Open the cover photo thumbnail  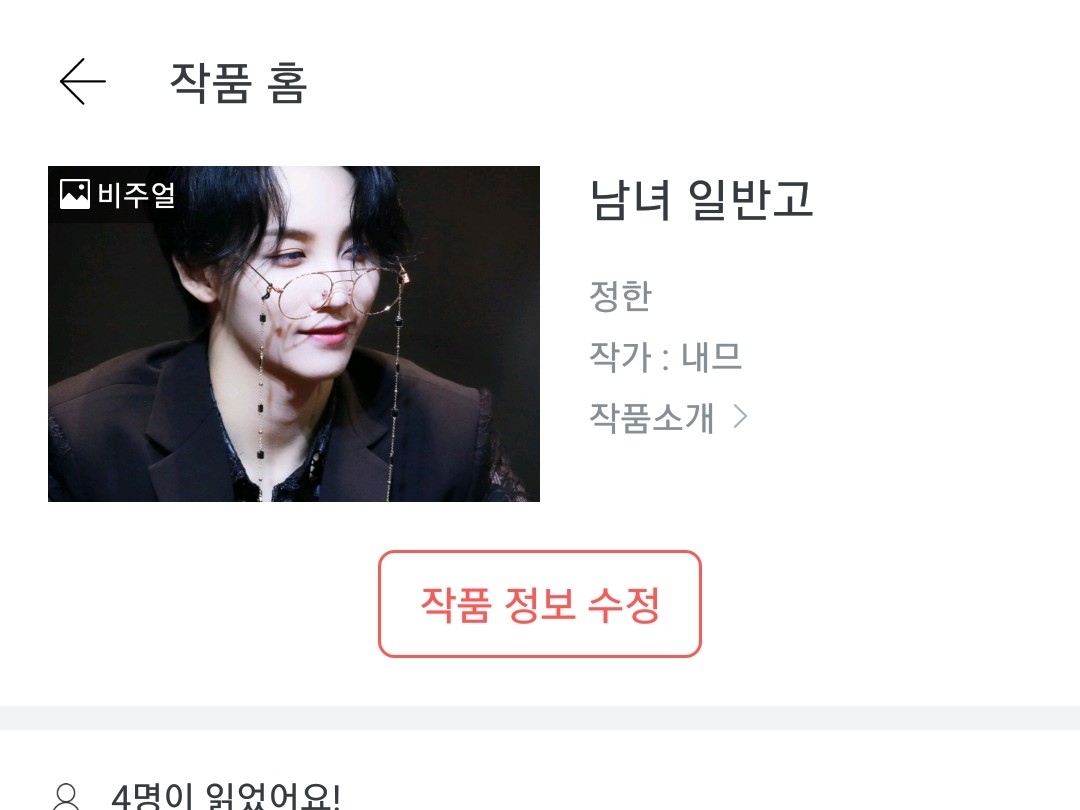tap(293, 334)
